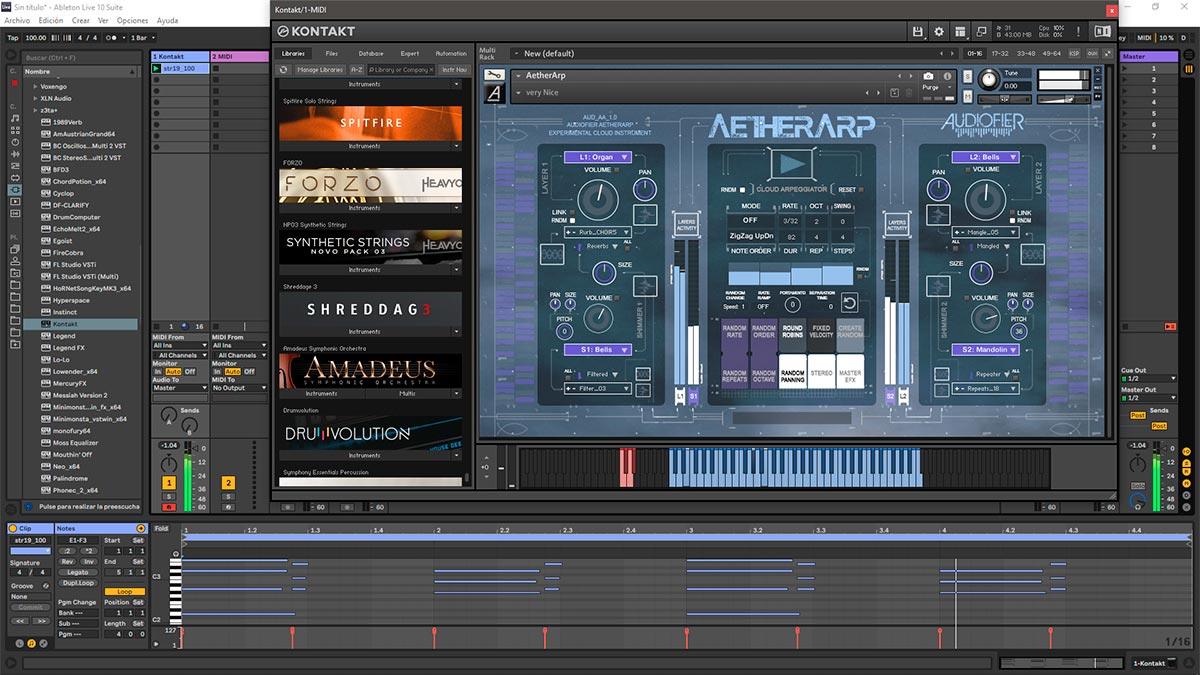Switch to the Kontakt Files tab
Image resolution: width=1200 pixels, height=675 pixels.
click(332, 53)
